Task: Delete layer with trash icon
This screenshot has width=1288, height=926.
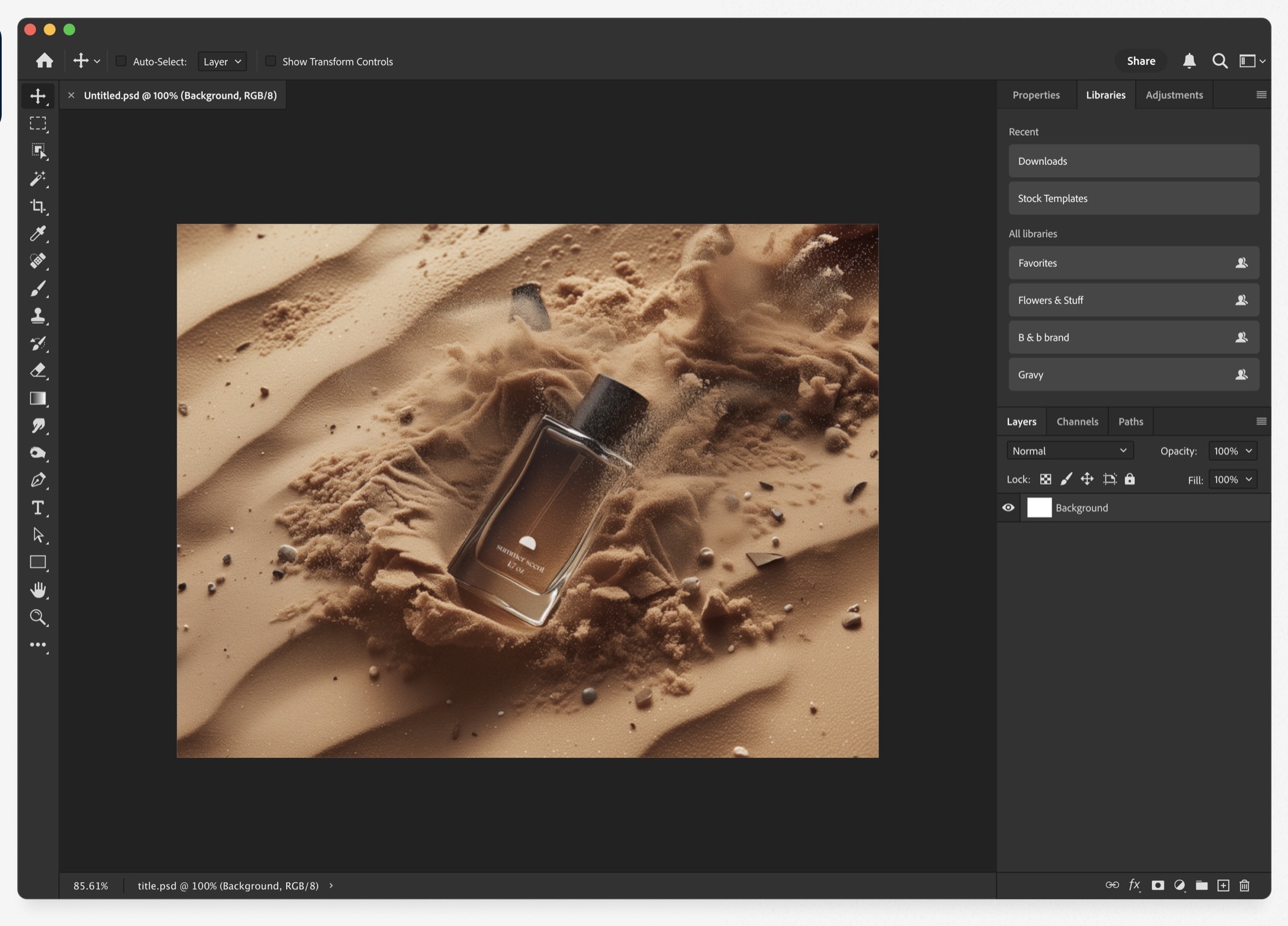Action: point(1244,885)
